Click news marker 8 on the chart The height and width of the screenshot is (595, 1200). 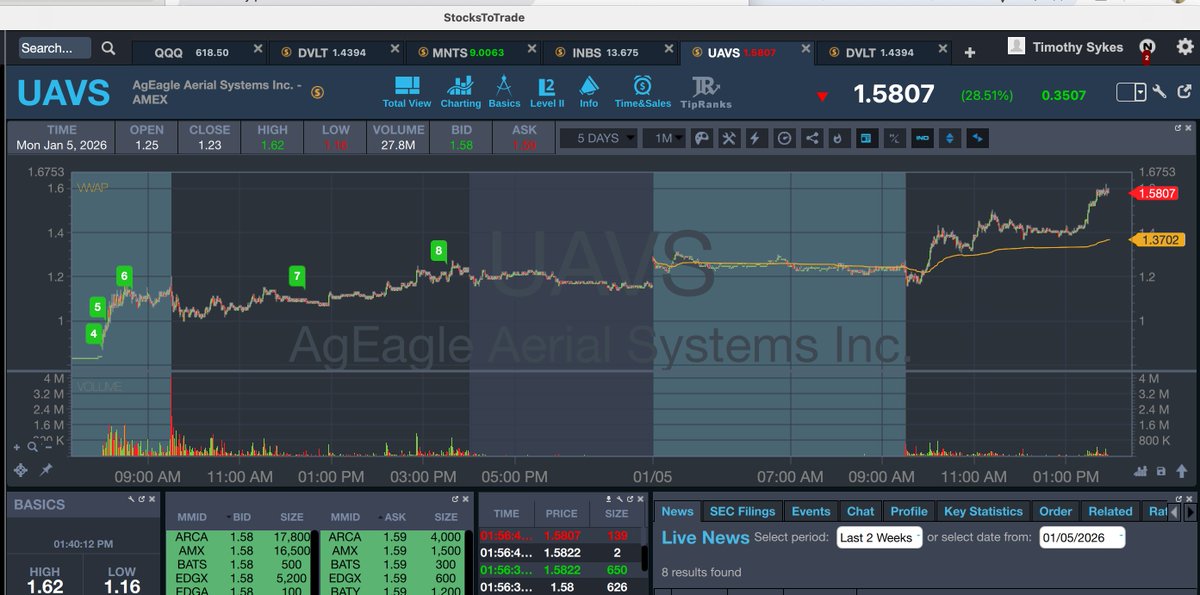(438, 250)
